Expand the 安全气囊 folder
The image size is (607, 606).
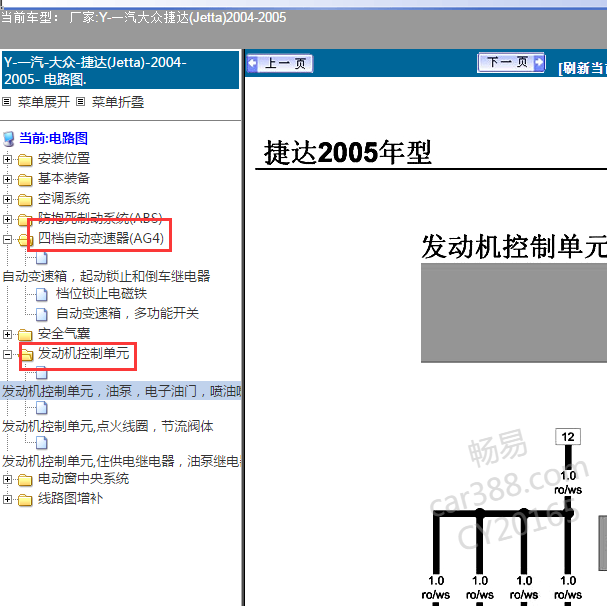click(7, 334)
